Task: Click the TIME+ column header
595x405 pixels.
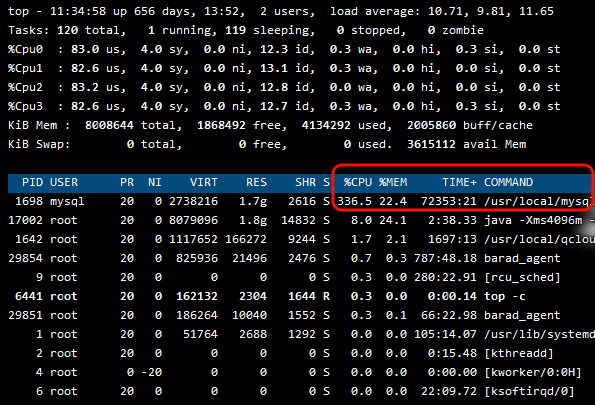Action: coord(459,183)
